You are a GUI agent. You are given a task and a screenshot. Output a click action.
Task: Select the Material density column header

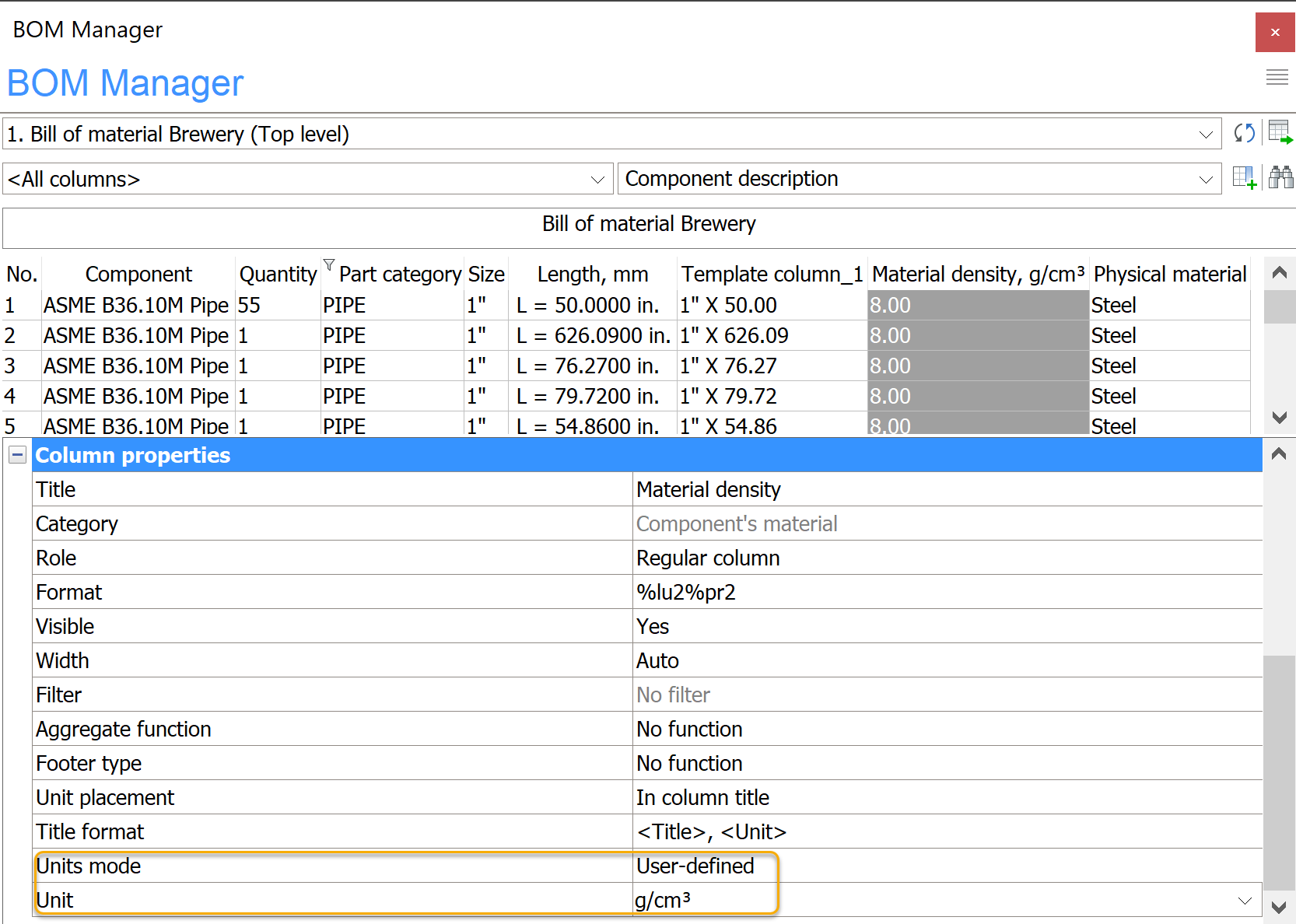coord(978,275)
